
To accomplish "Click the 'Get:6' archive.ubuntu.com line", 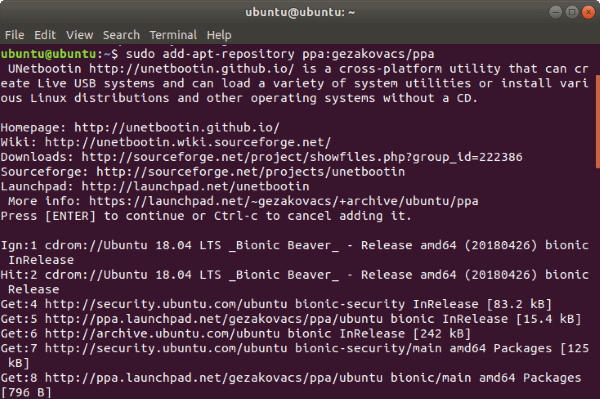I will [236, 334].
